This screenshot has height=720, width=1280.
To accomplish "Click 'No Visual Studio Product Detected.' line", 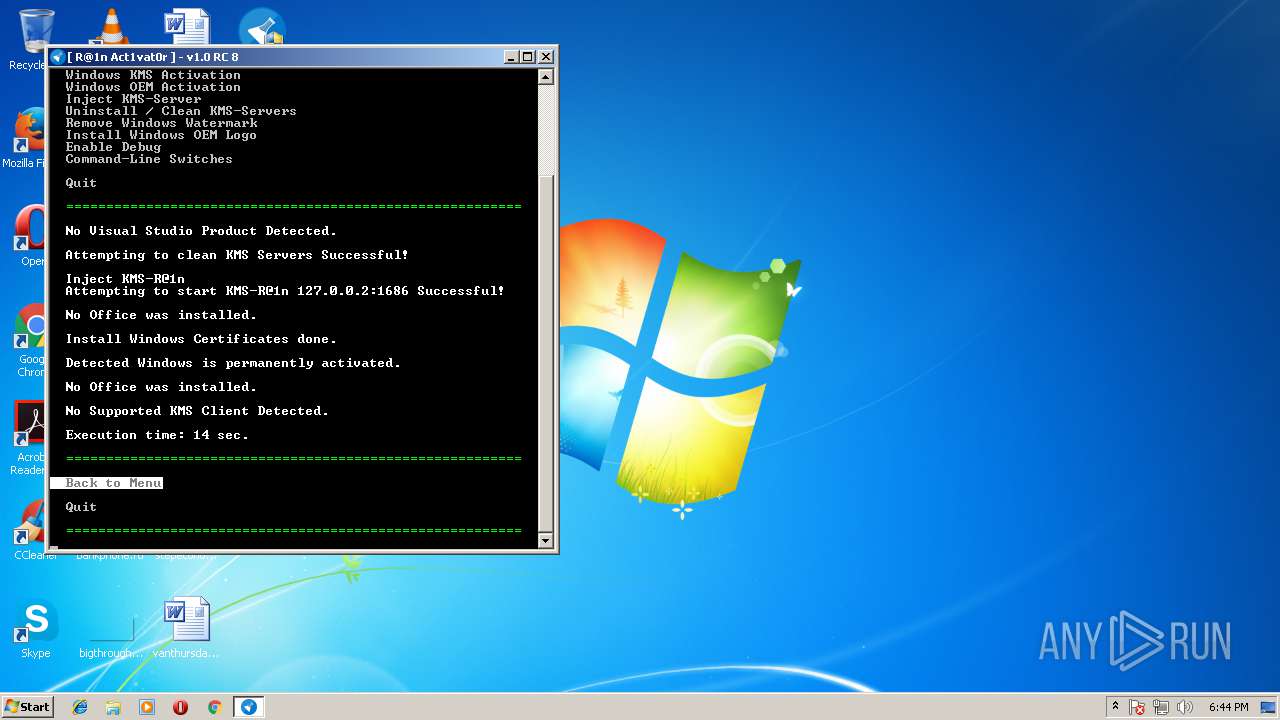I will pos(201,231).
